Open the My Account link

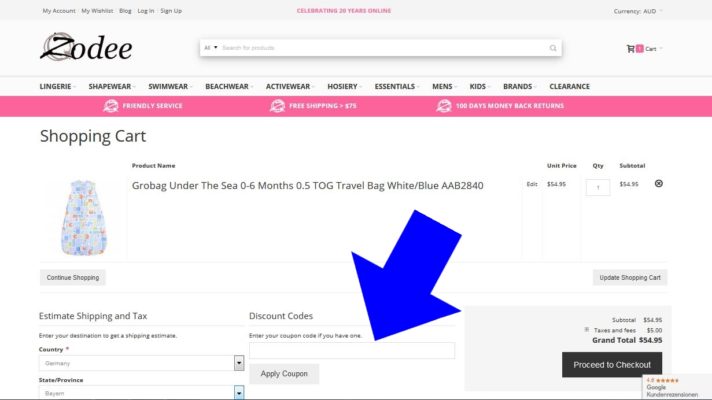(59, 11)
